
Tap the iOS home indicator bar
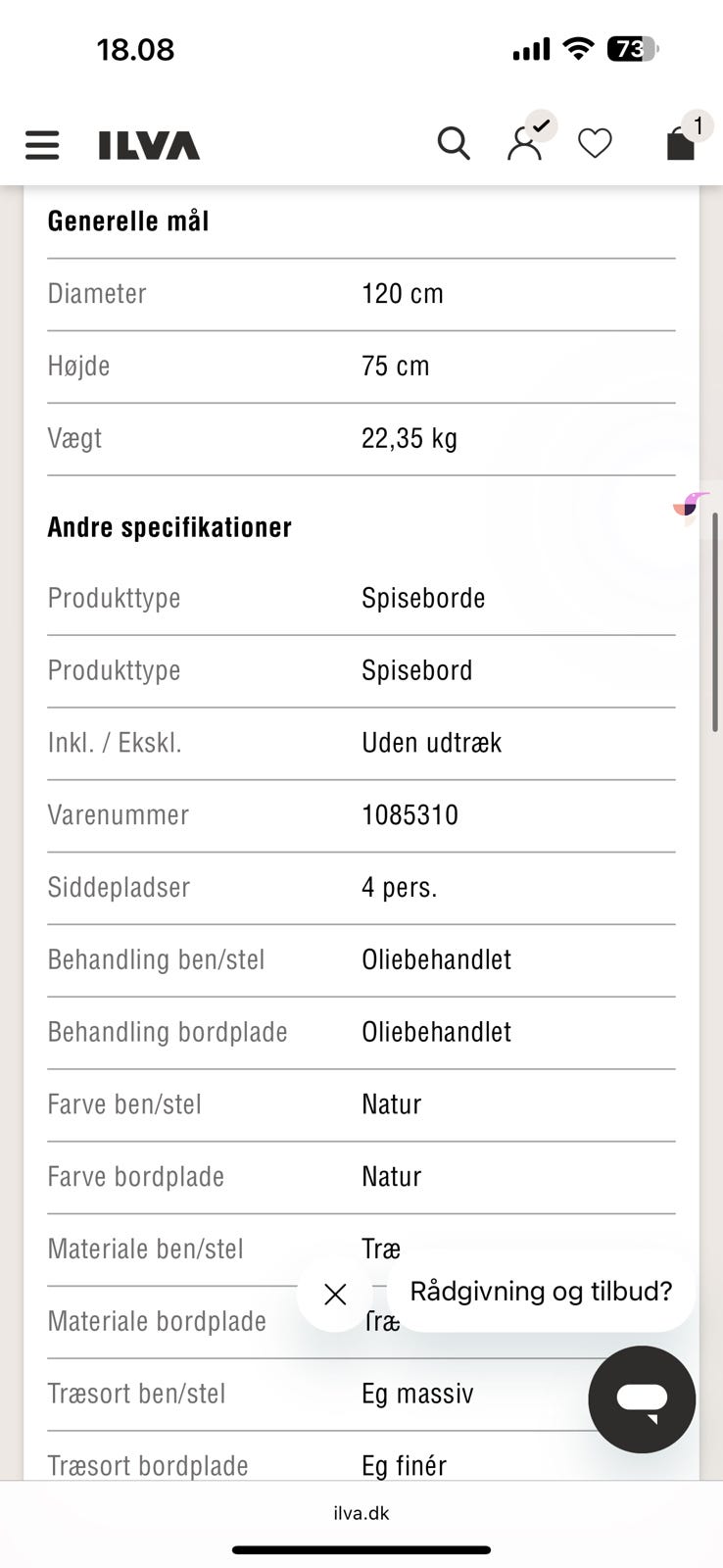pos(361,1549)
